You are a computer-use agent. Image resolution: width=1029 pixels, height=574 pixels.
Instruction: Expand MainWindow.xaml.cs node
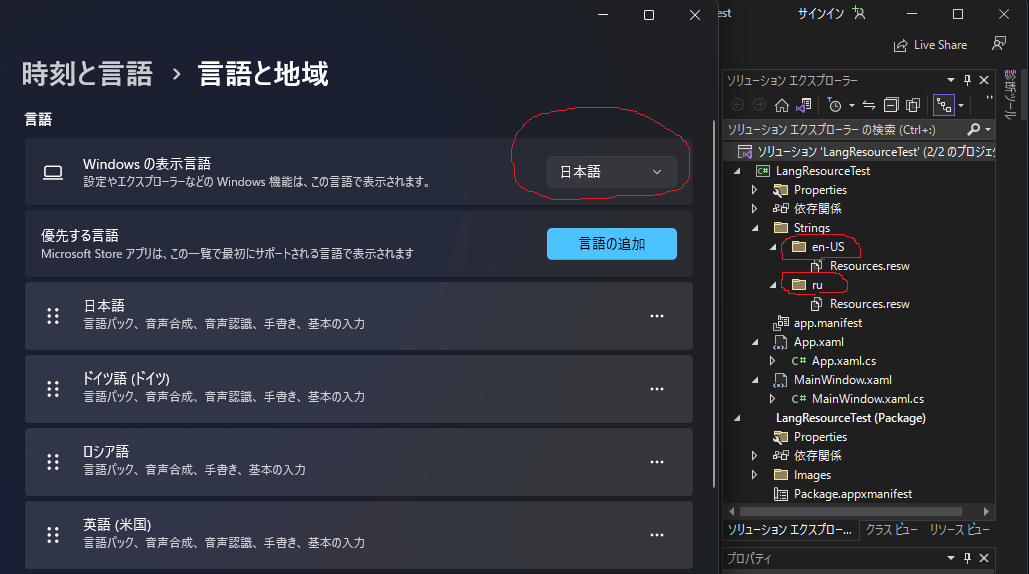tap(772, 399)
